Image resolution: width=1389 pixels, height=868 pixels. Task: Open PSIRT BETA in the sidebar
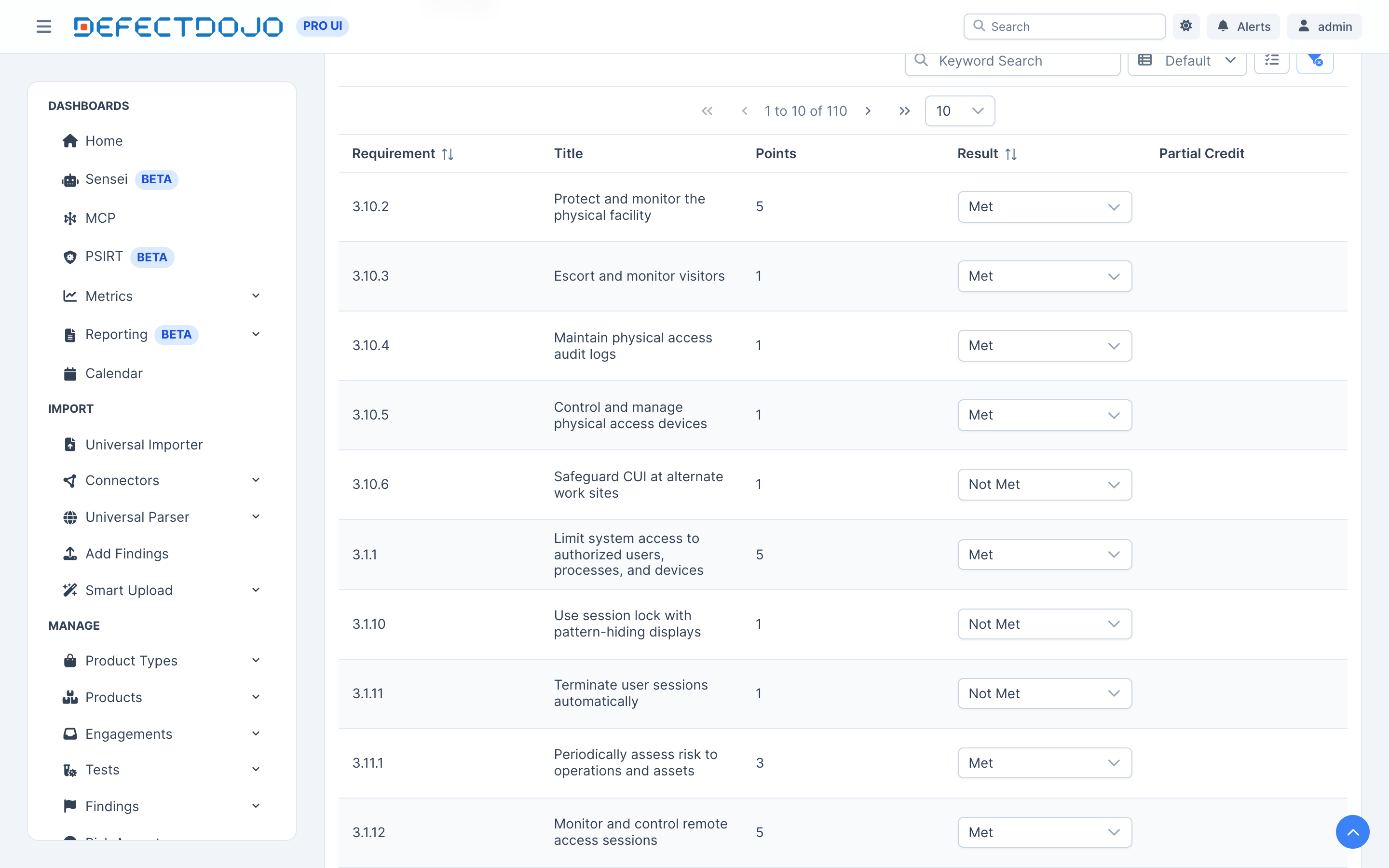tap(118, 257)
